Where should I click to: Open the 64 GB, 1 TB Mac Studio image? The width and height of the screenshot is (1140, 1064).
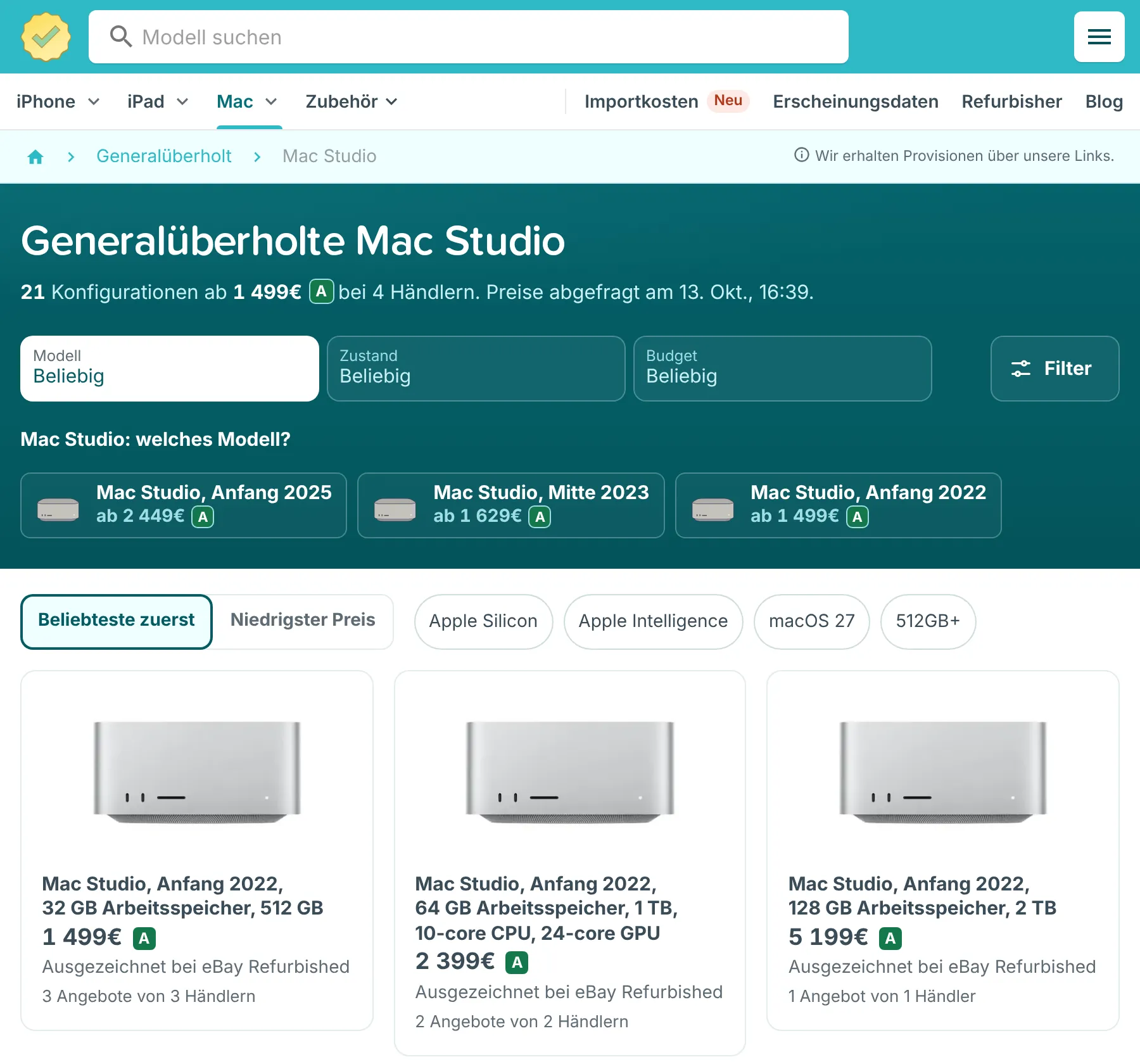pos(570,771)
